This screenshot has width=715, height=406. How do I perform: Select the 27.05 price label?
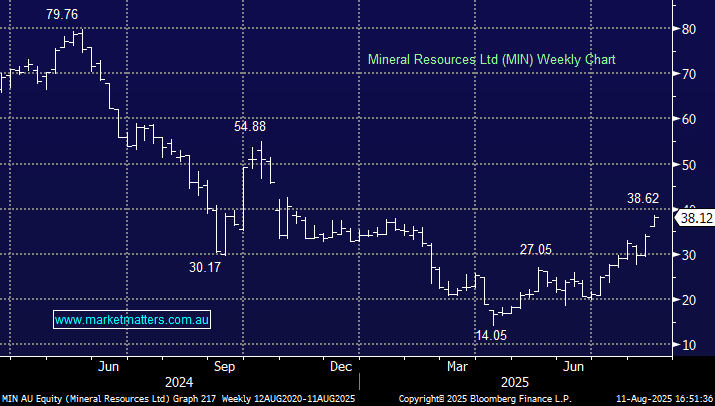point(536,250)
